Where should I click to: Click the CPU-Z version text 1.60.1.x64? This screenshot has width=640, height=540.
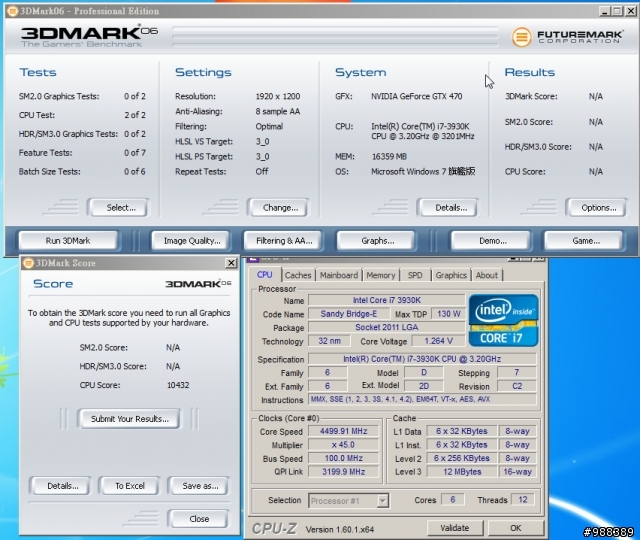coord(340,529)
